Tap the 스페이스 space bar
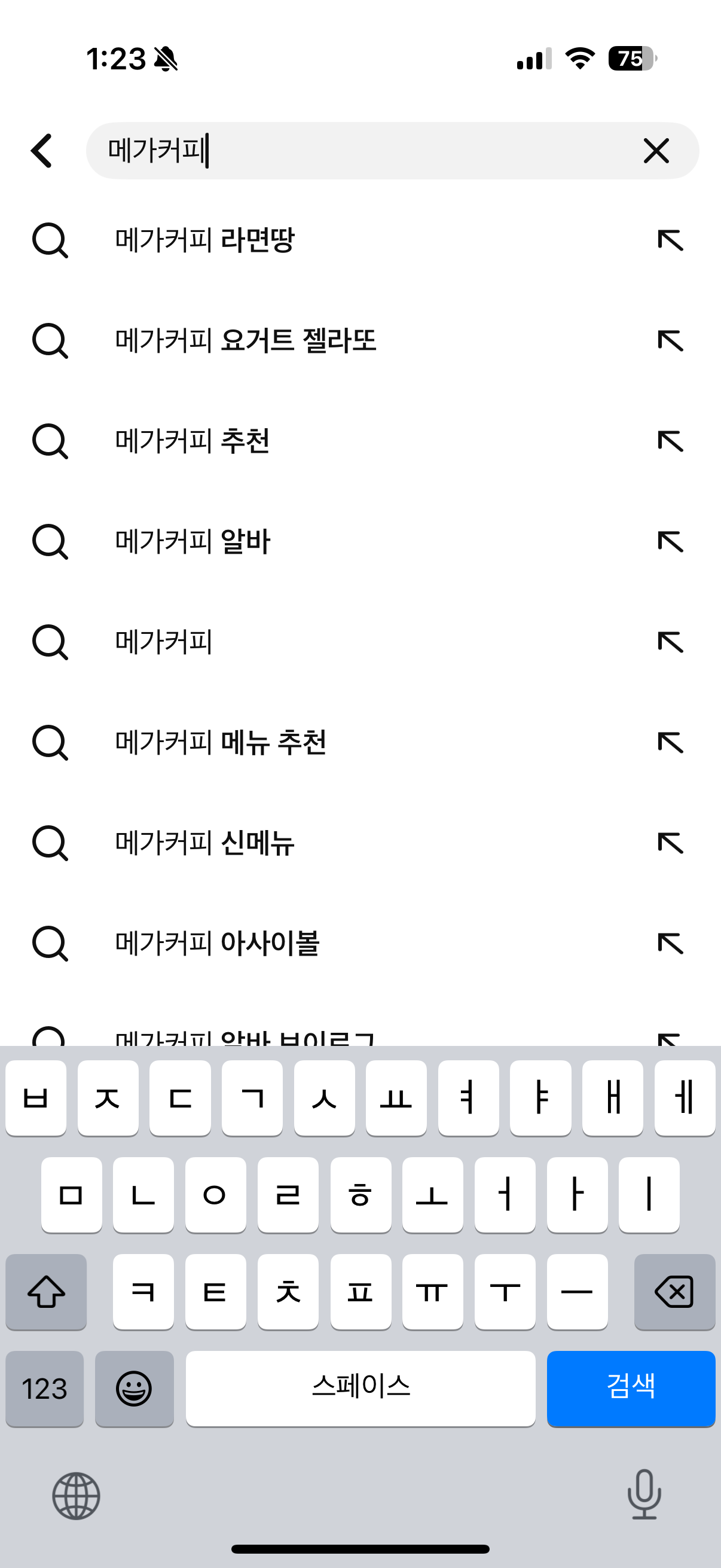 click(x=361, y=1389)
